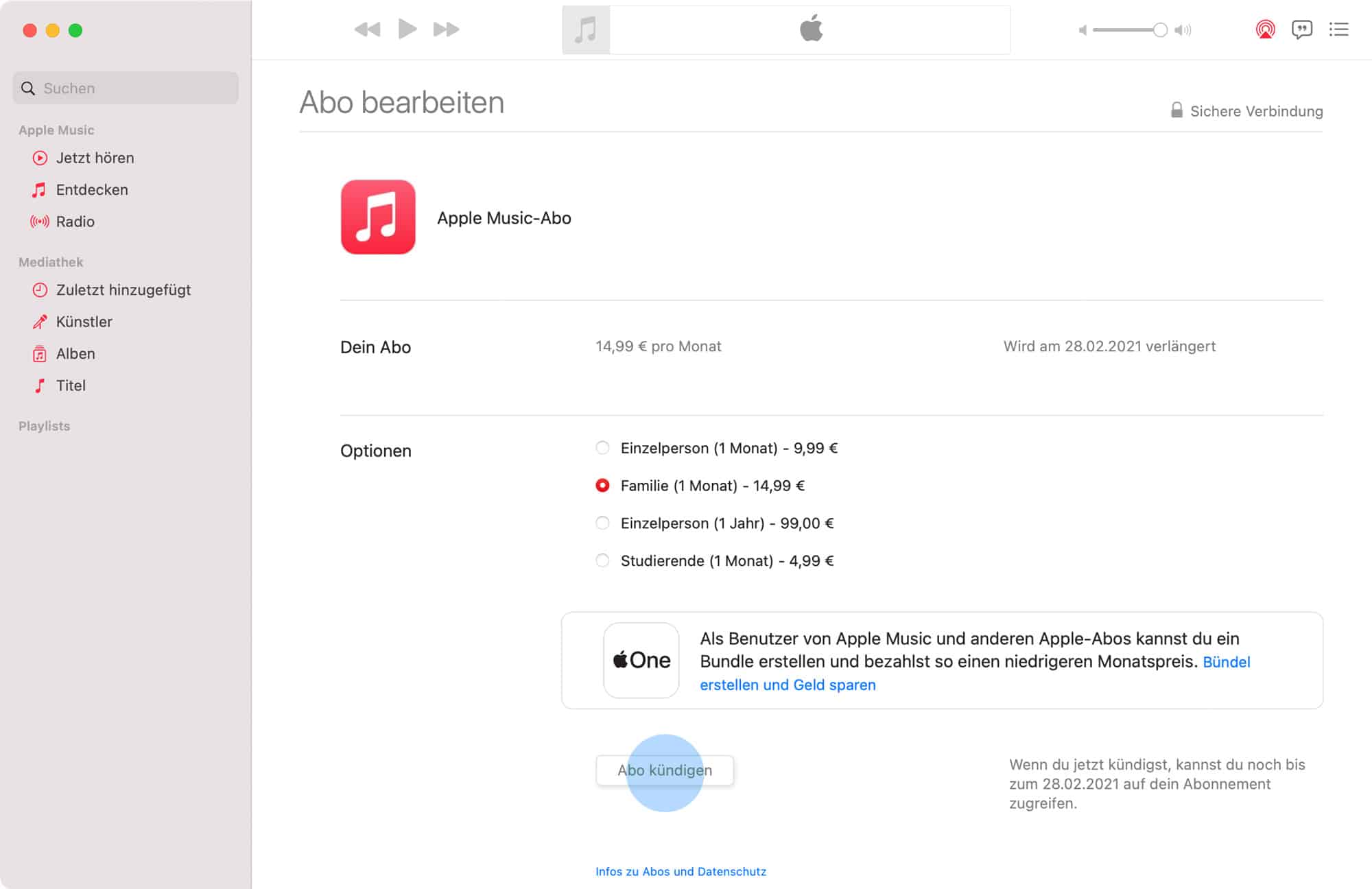1372x889 pixels.
Task: Click the green fullscreen window button
Action: pyautogui.click(x=75, y=30)
